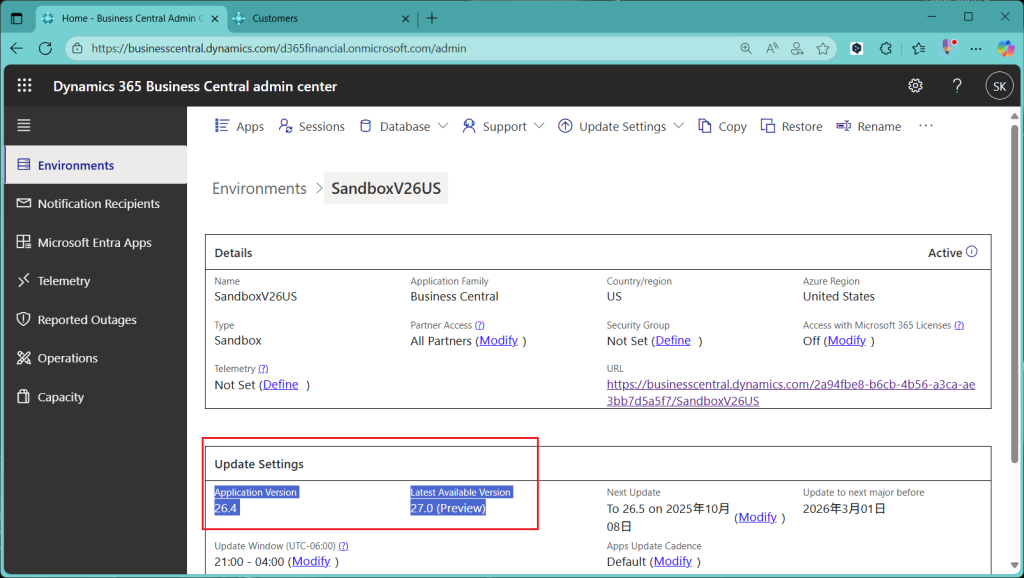Click Modify next to Partner Access
This screenshot has width=1024, height=578.
point(499,340)
